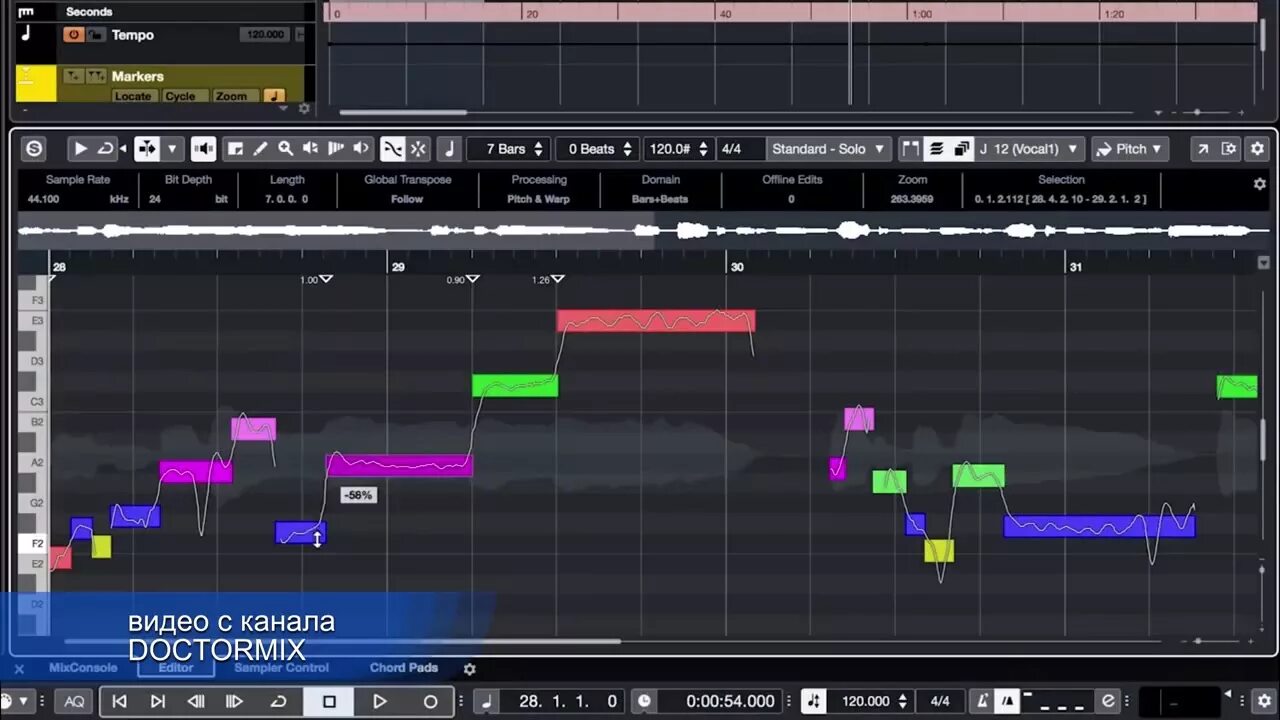Toggle Audition Loop in the editor toolbar
Screen dimensions: 1280x720
click(105, 149)
